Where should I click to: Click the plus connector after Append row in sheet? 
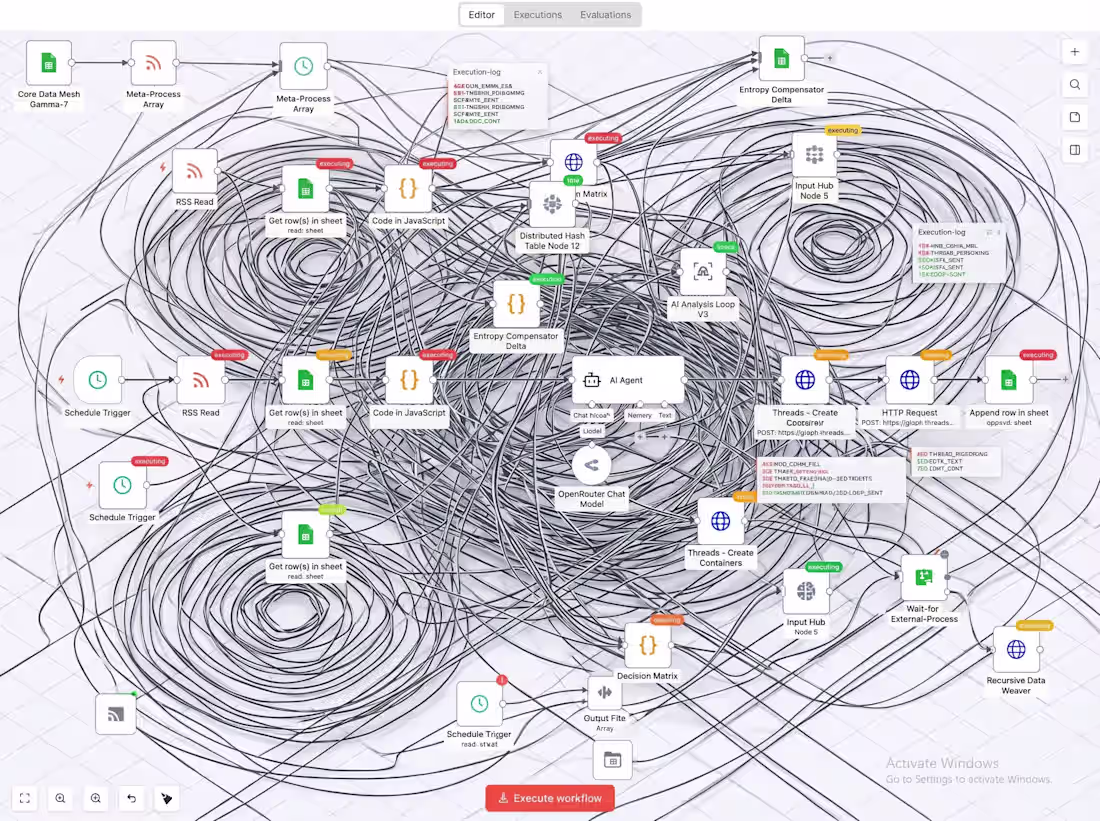(1065, 380)
